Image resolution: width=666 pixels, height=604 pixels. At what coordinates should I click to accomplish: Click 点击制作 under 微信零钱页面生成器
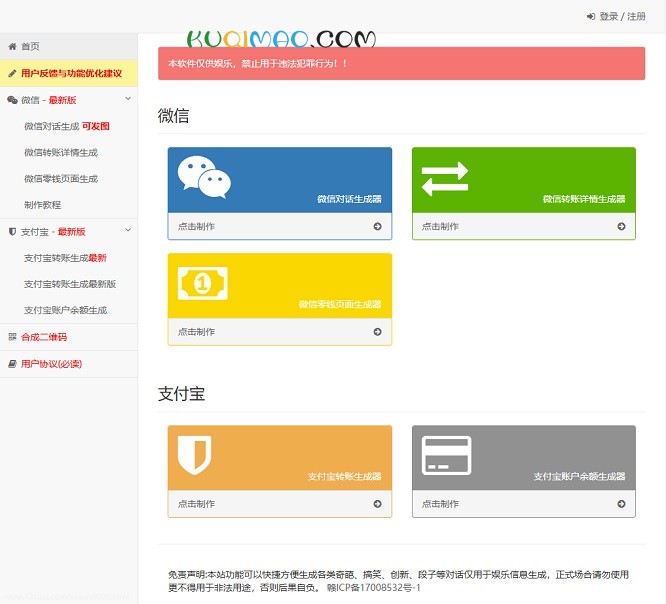(x=196, y=332)
